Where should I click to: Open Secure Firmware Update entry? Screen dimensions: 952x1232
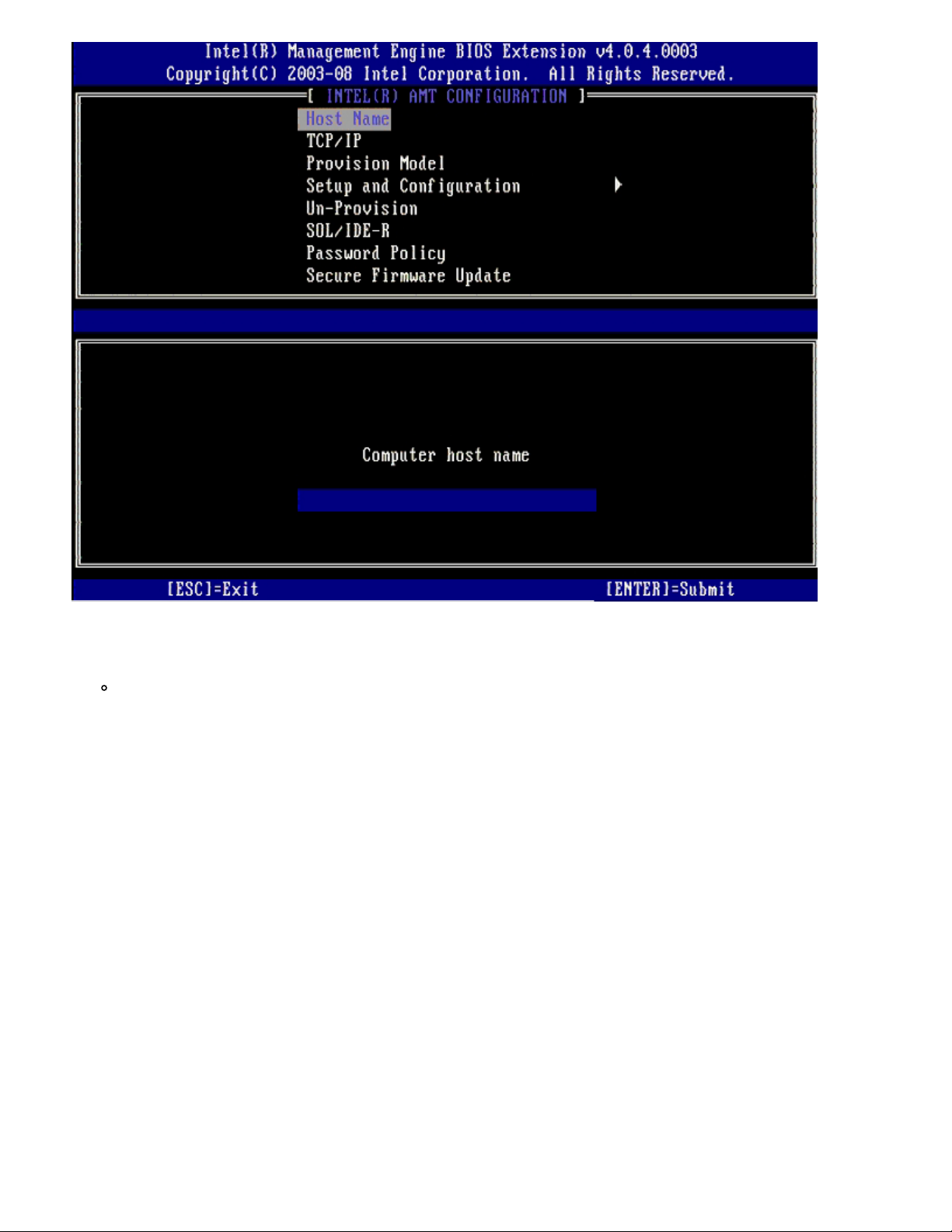pyautogui.click(x=408, y=276)
